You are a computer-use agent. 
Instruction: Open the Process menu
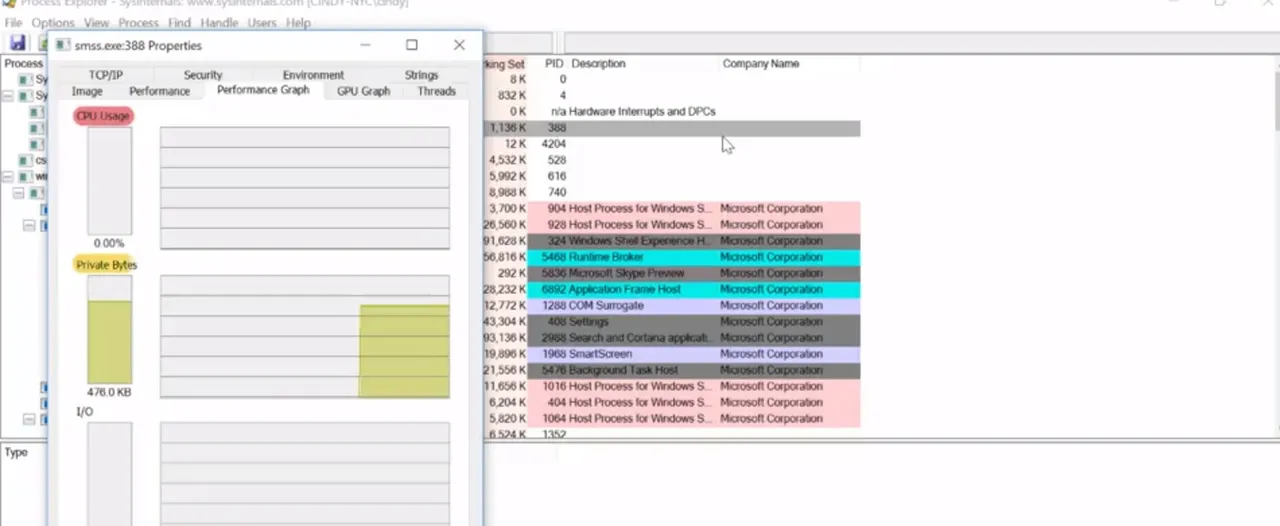[x=139, y=22]
